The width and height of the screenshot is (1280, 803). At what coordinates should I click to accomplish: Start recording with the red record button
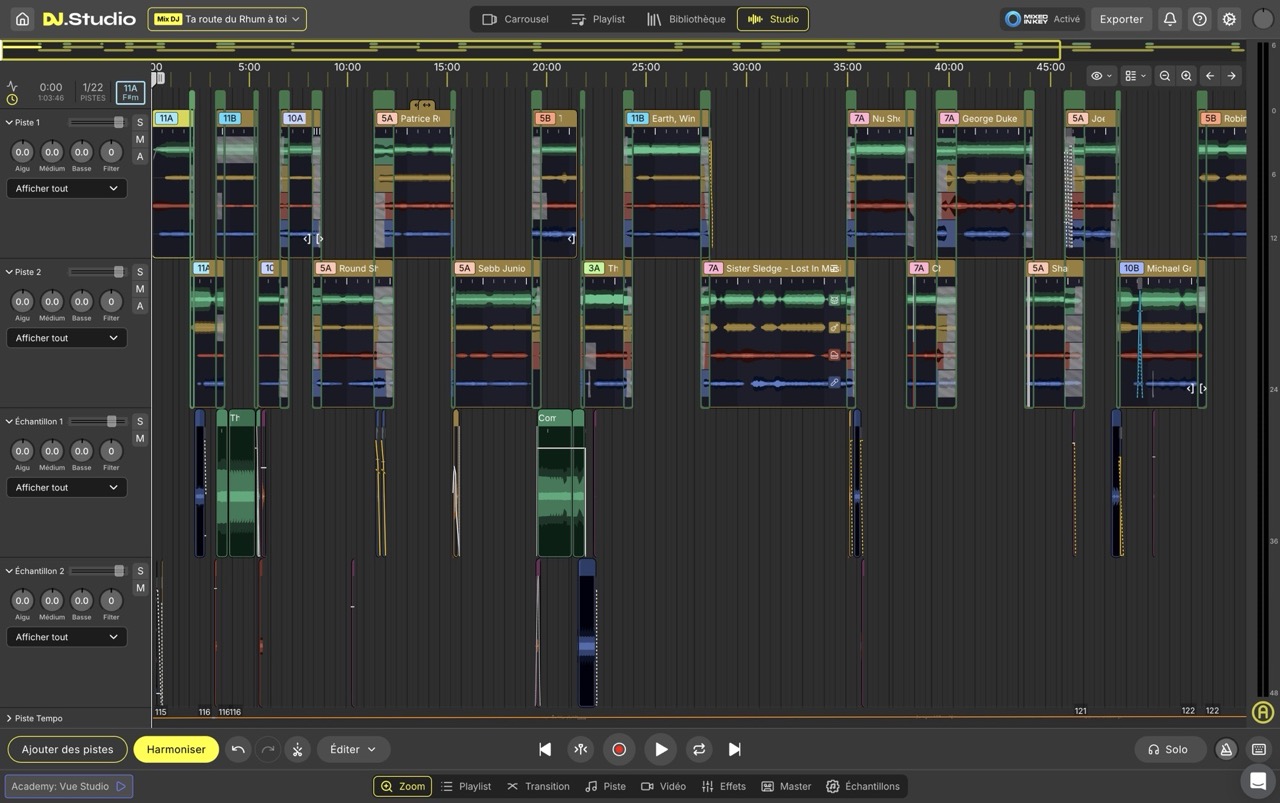619,749
